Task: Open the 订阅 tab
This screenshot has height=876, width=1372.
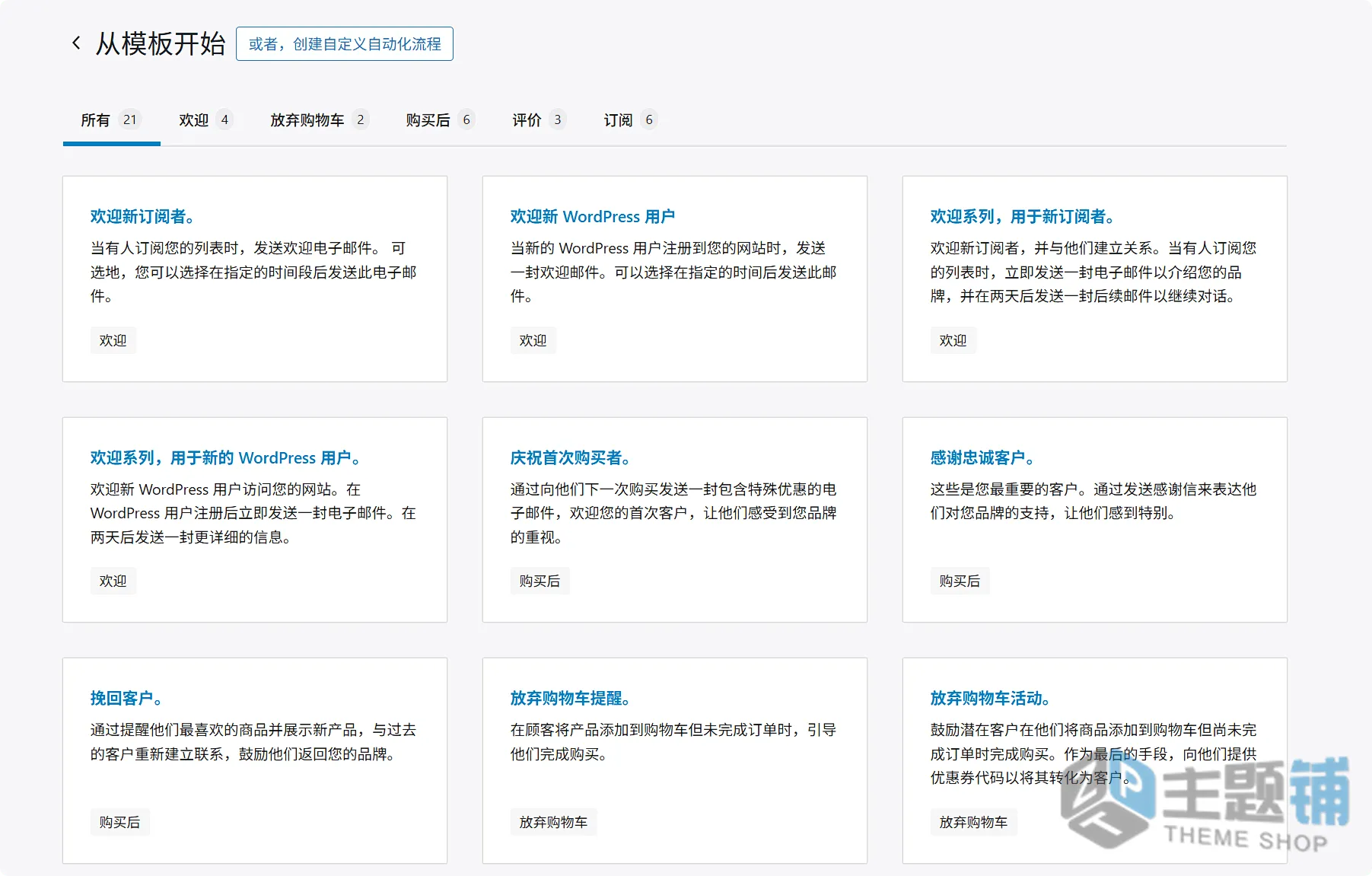Action: pyautogui.click(x=630, y=120)
